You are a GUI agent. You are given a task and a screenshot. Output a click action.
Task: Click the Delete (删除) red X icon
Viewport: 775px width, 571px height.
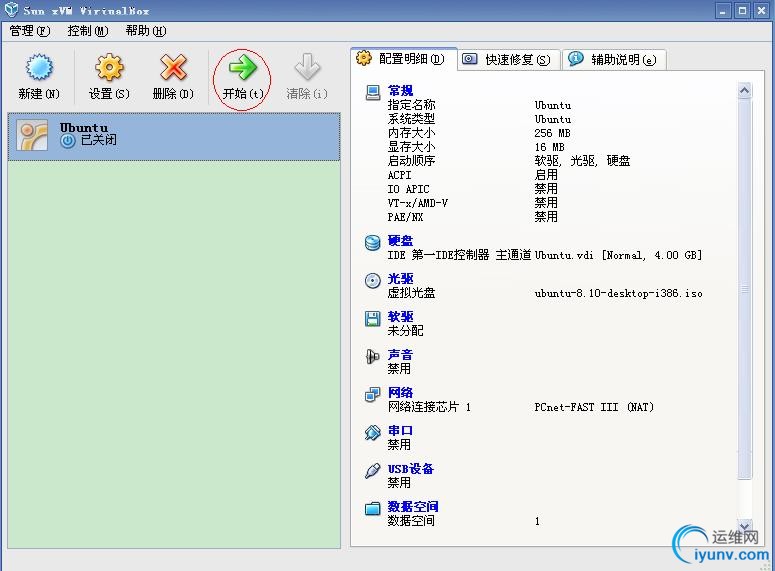(173, 67)
